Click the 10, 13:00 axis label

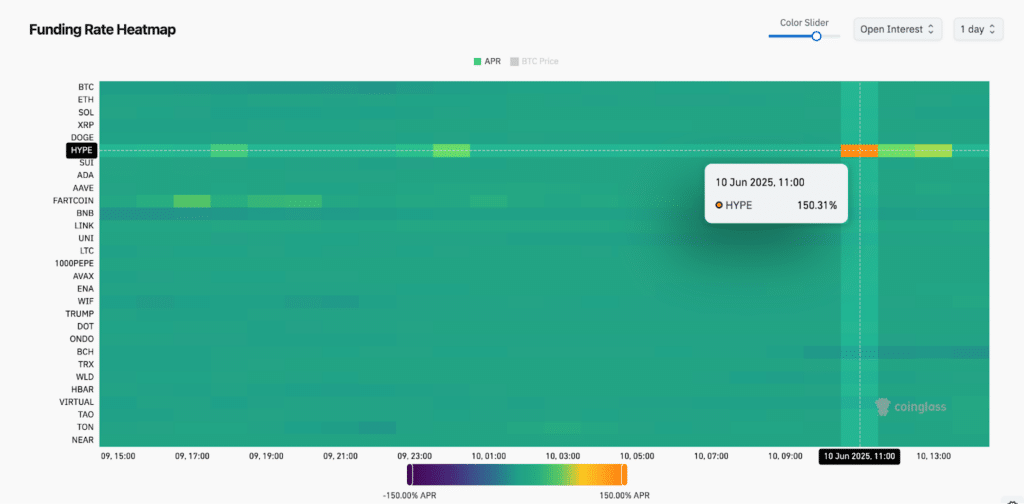coord(934,457)
